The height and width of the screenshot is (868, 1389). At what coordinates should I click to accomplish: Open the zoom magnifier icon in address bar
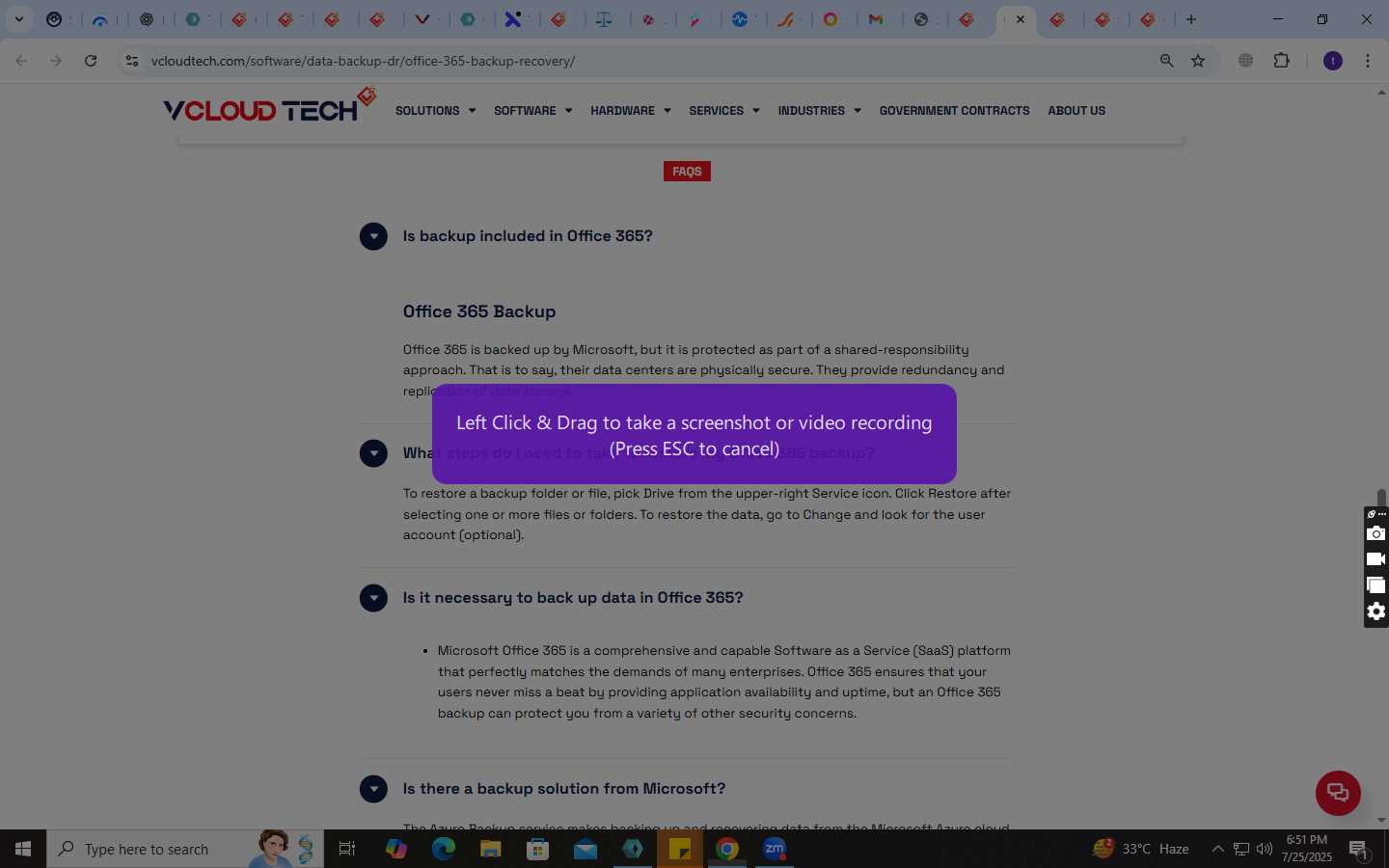click(1166, 61)
